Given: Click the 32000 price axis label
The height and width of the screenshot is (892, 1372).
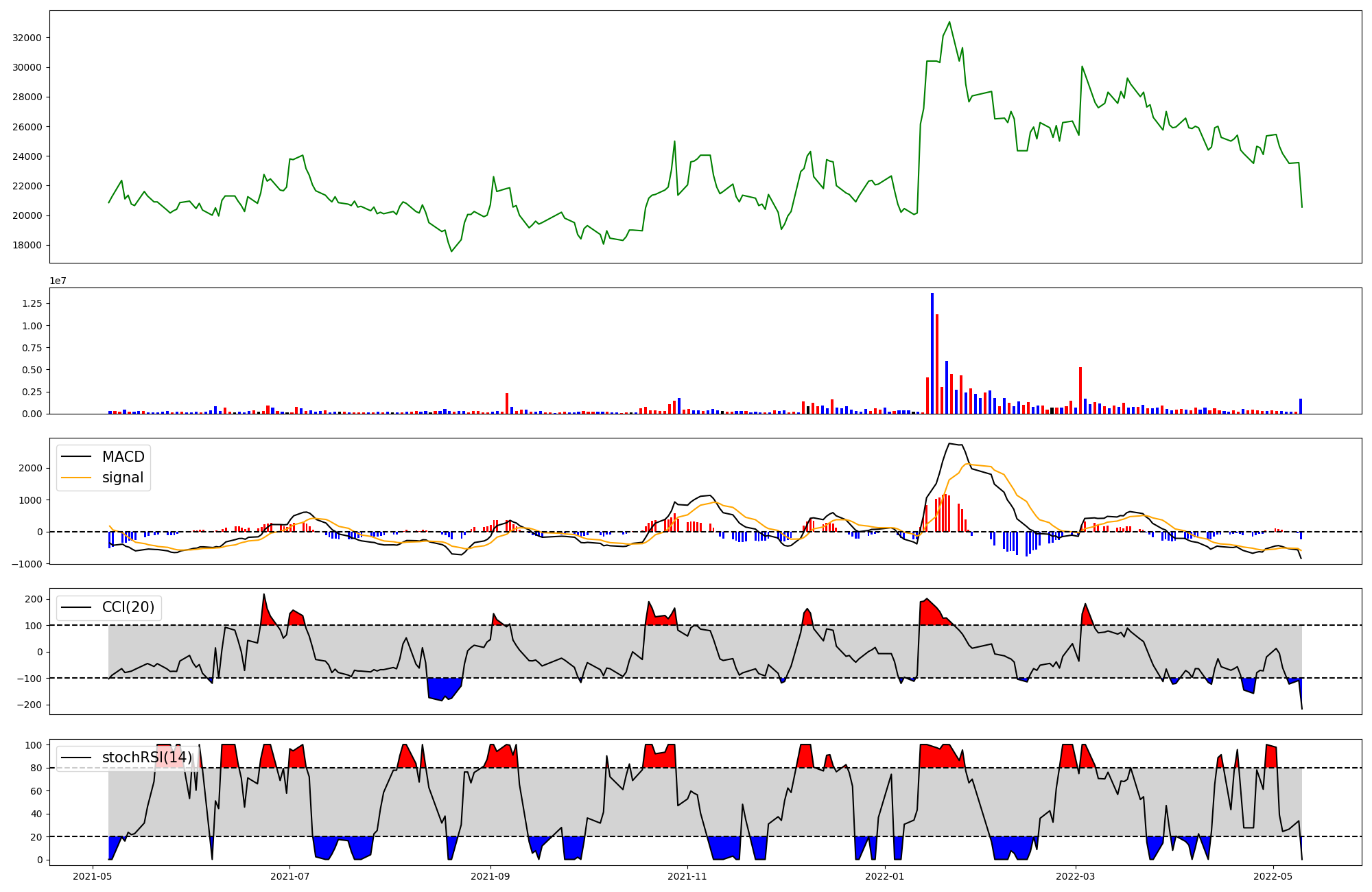Looking at the screenshot, I should (27, 38).
